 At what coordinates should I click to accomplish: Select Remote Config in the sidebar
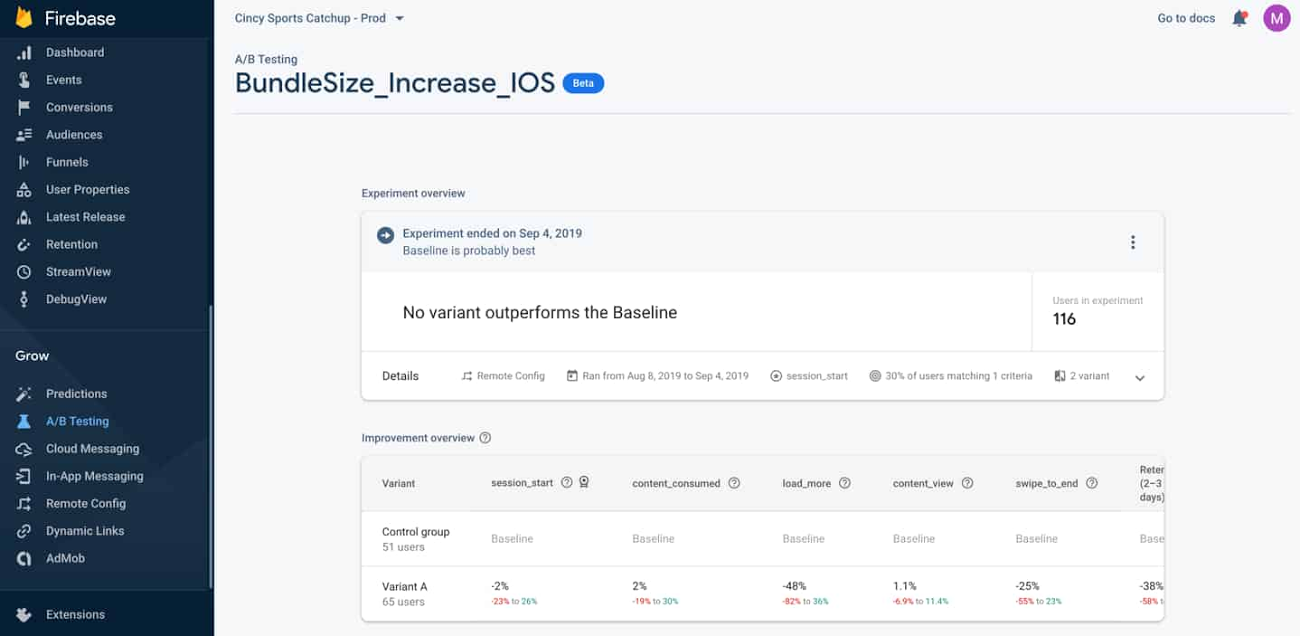(85, 504)
